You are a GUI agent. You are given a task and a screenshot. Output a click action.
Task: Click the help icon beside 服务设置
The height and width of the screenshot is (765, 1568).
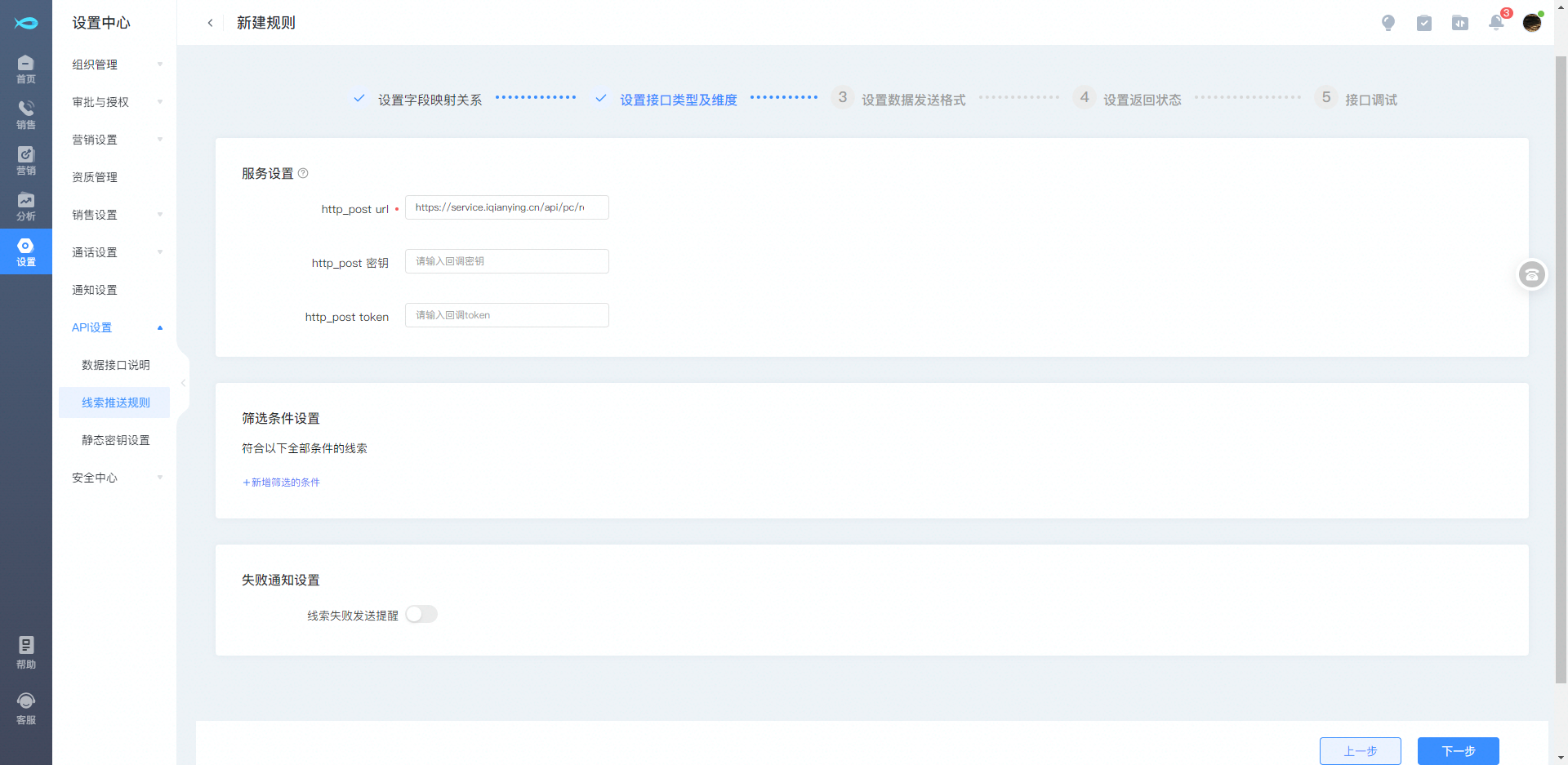(303, 173)
